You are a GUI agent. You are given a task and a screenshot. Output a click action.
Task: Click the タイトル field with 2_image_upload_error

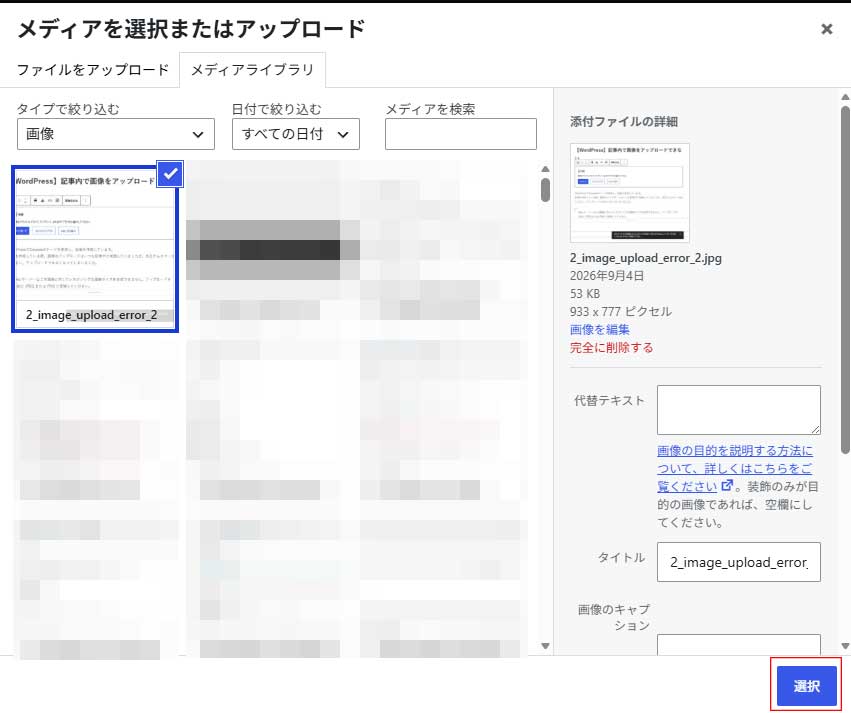(x=739, y=562)
